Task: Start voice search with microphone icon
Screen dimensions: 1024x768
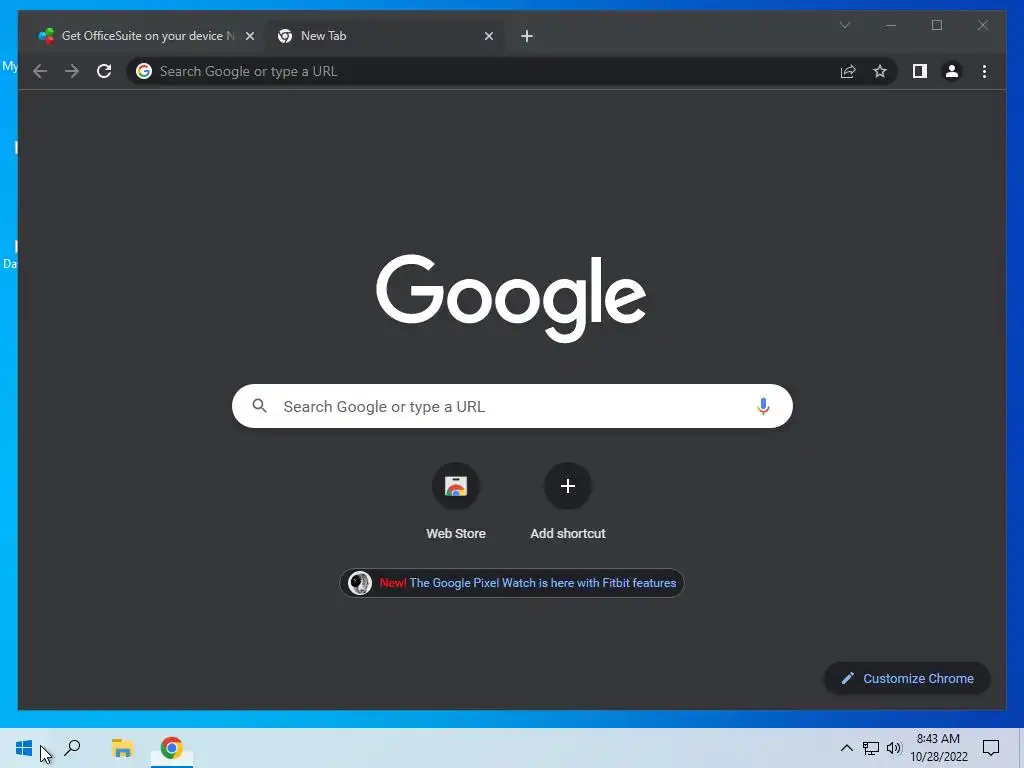Action: point(762,406)
